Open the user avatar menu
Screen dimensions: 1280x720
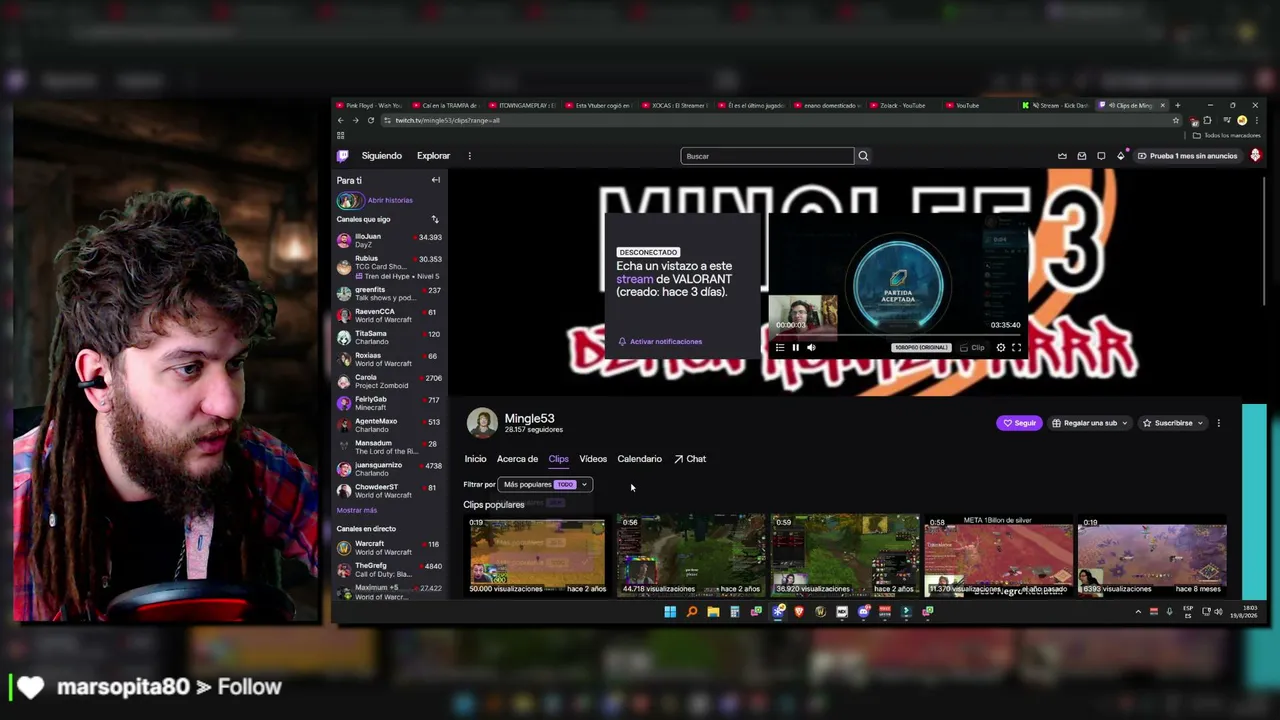click(x=1255, y=156)
